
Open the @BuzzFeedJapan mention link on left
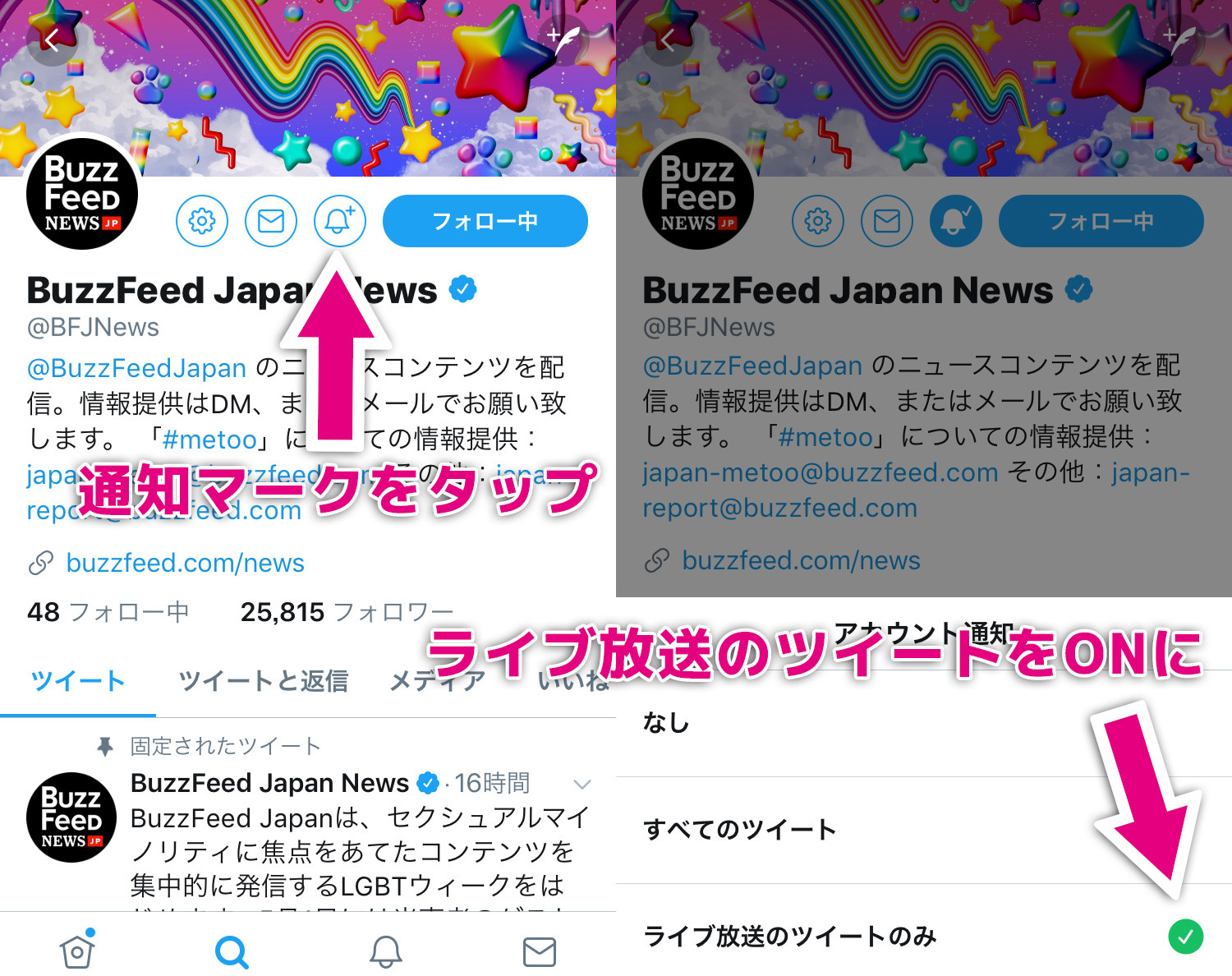[136, 367]
